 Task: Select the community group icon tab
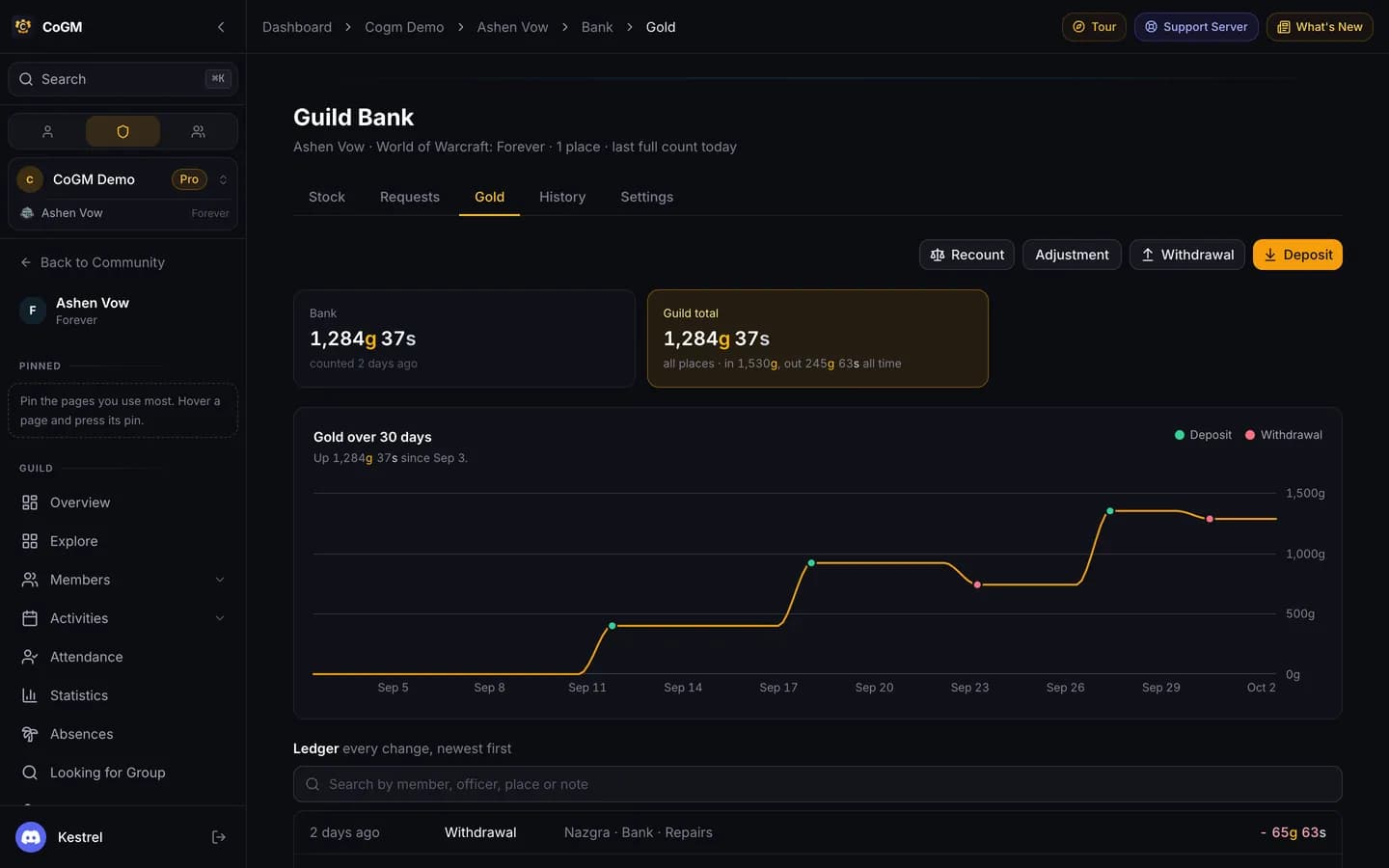pos(198,131)
